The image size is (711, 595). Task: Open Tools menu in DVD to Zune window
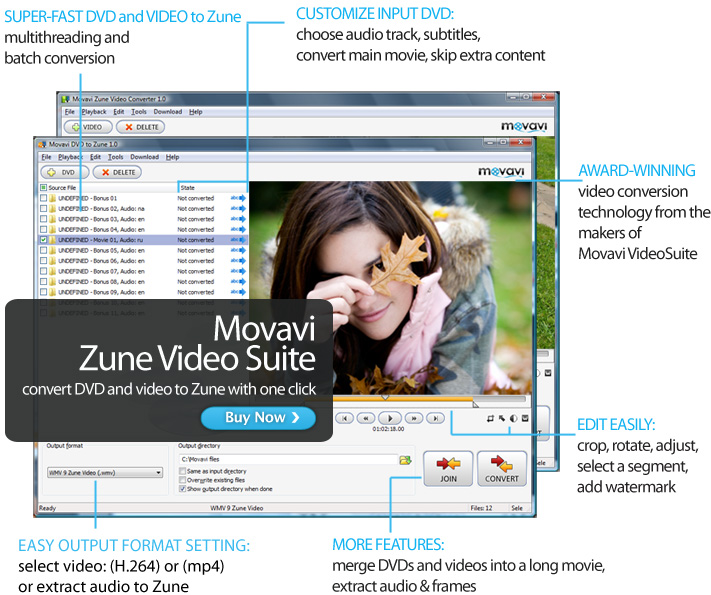[x=116, y=157]
